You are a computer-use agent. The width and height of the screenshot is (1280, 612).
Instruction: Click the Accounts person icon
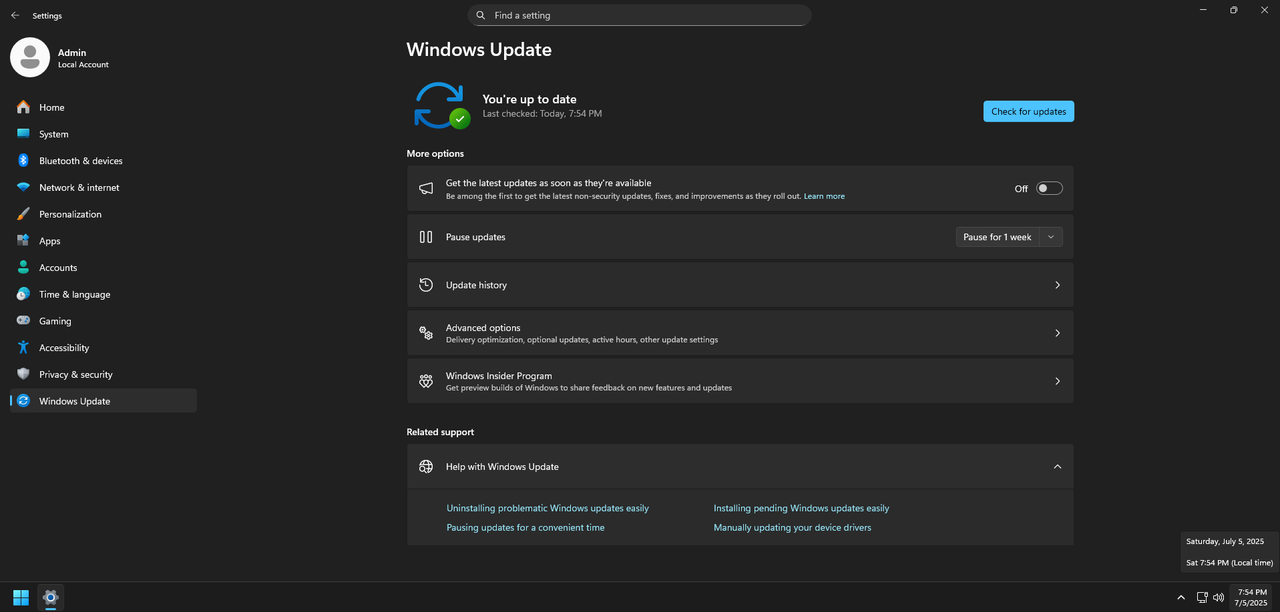(23, 267)
